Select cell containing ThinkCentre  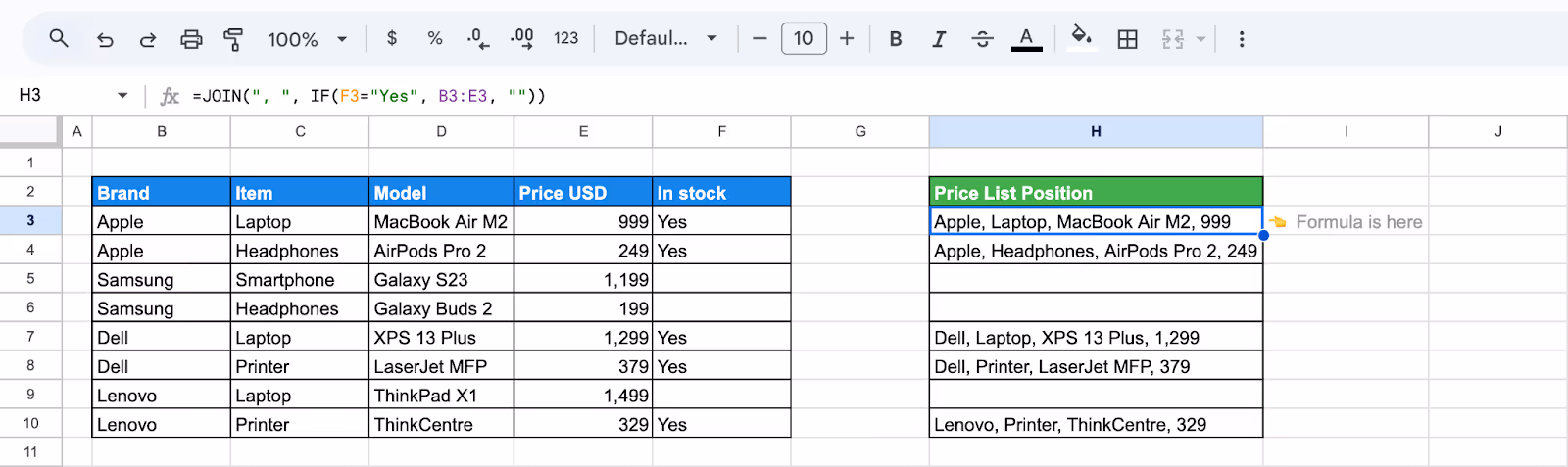(441, 424)
